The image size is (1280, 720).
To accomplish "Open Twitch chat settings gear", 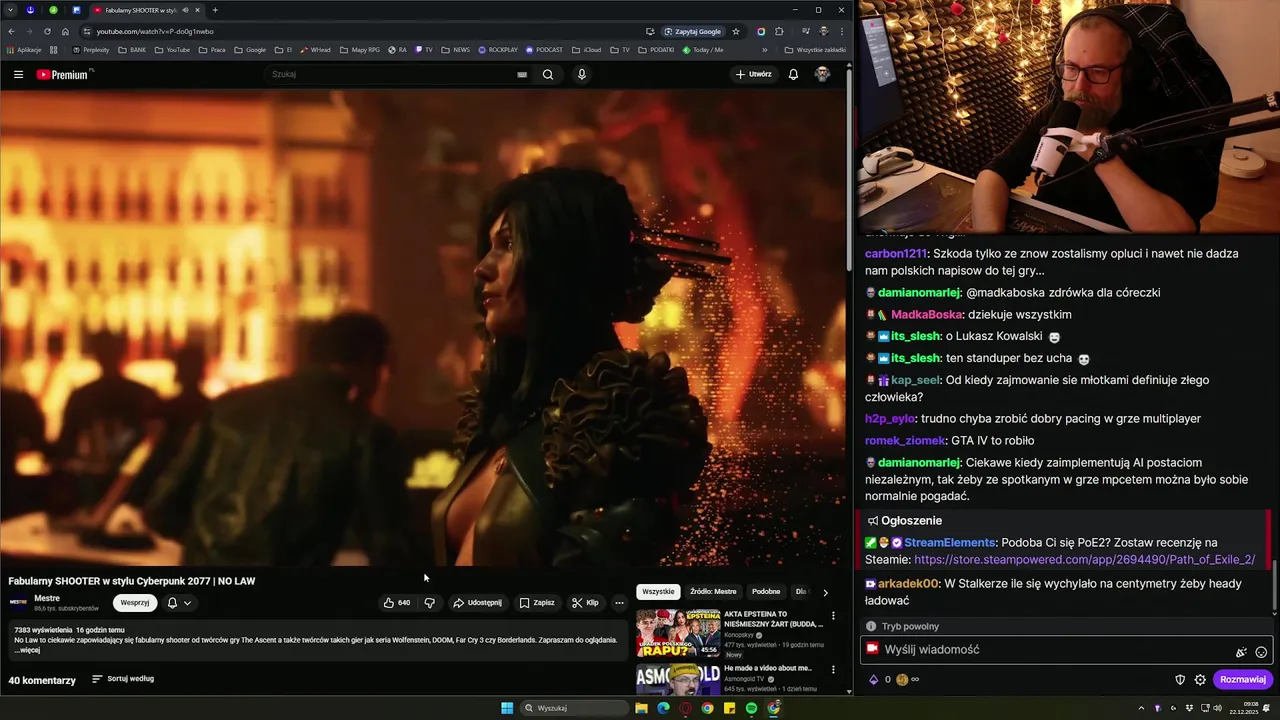I will coord(1200,680).
